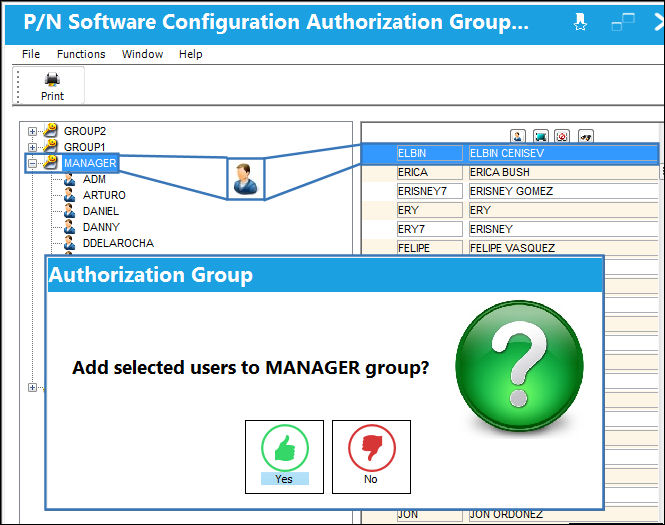Click the ELBIN user ID cell
The image size is (665, 525).
430,153
